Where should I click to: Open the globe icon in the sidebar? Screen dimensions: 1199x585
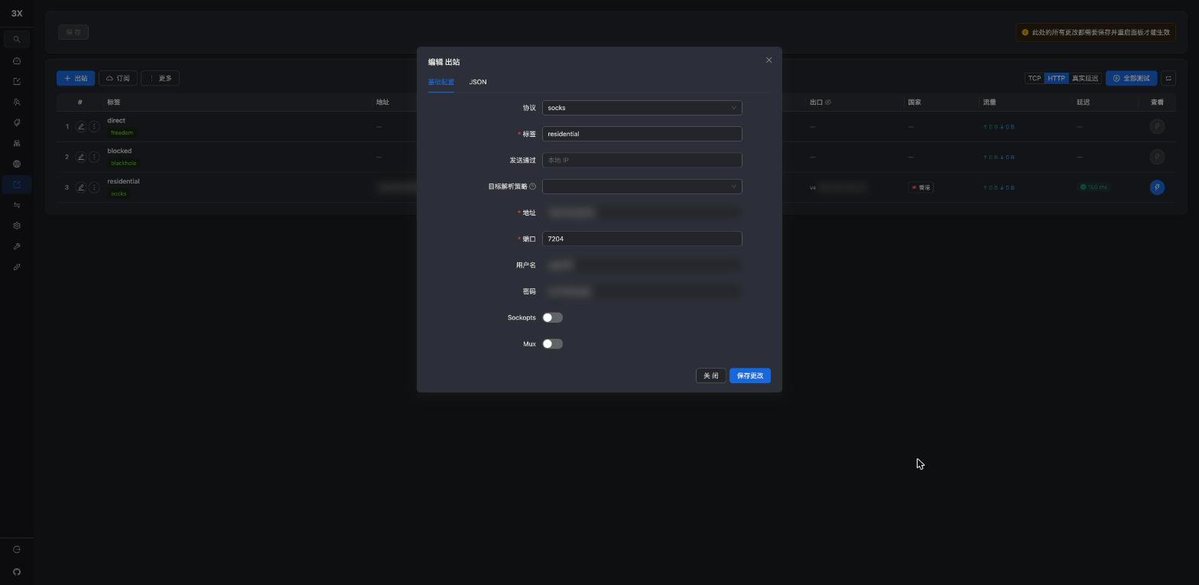pyautogui.click(x=17, y=164)
